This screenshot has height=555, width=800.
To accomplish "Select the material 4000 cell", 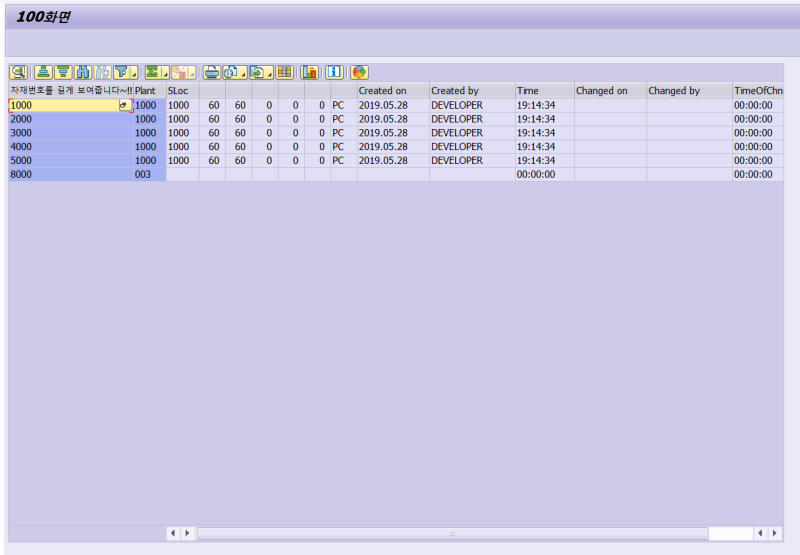I will click(71, 146).
